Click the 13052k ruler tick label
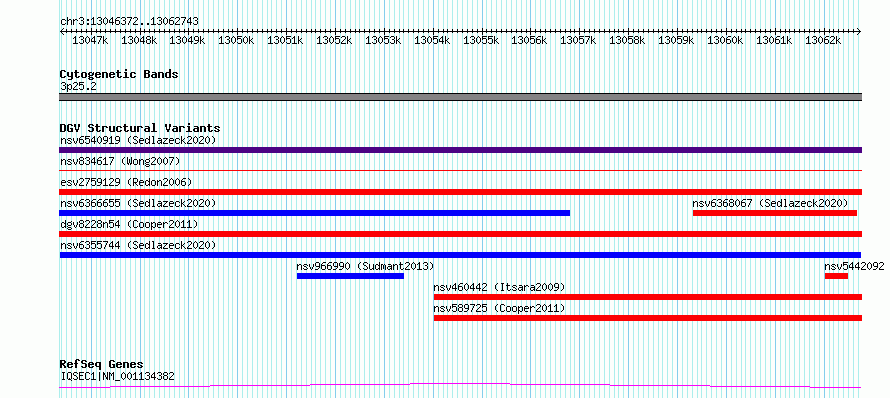The image size is (890, 398). pos(334,40)
